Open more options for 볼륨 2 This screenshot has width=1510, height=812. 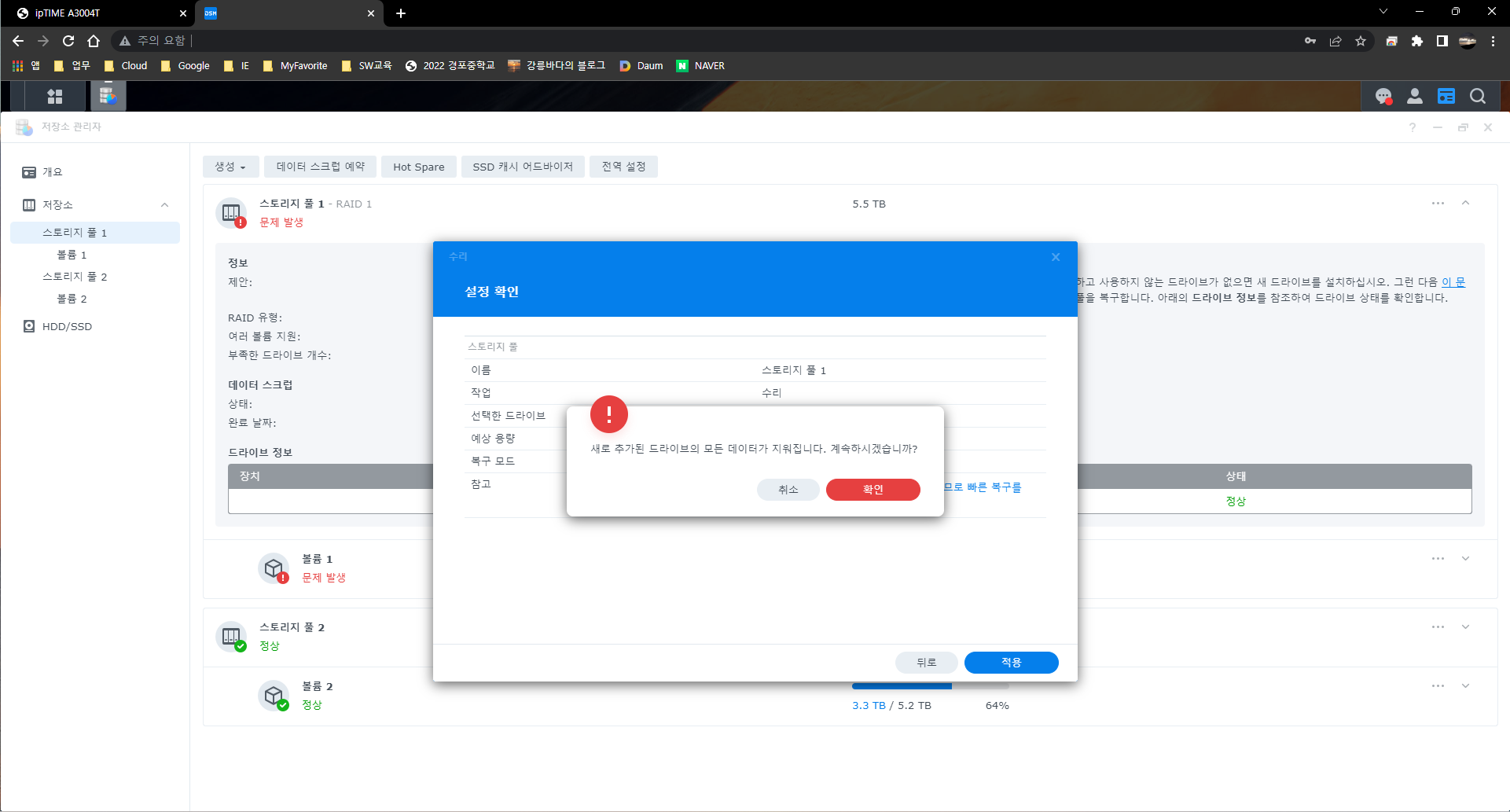click(1438, 686)
